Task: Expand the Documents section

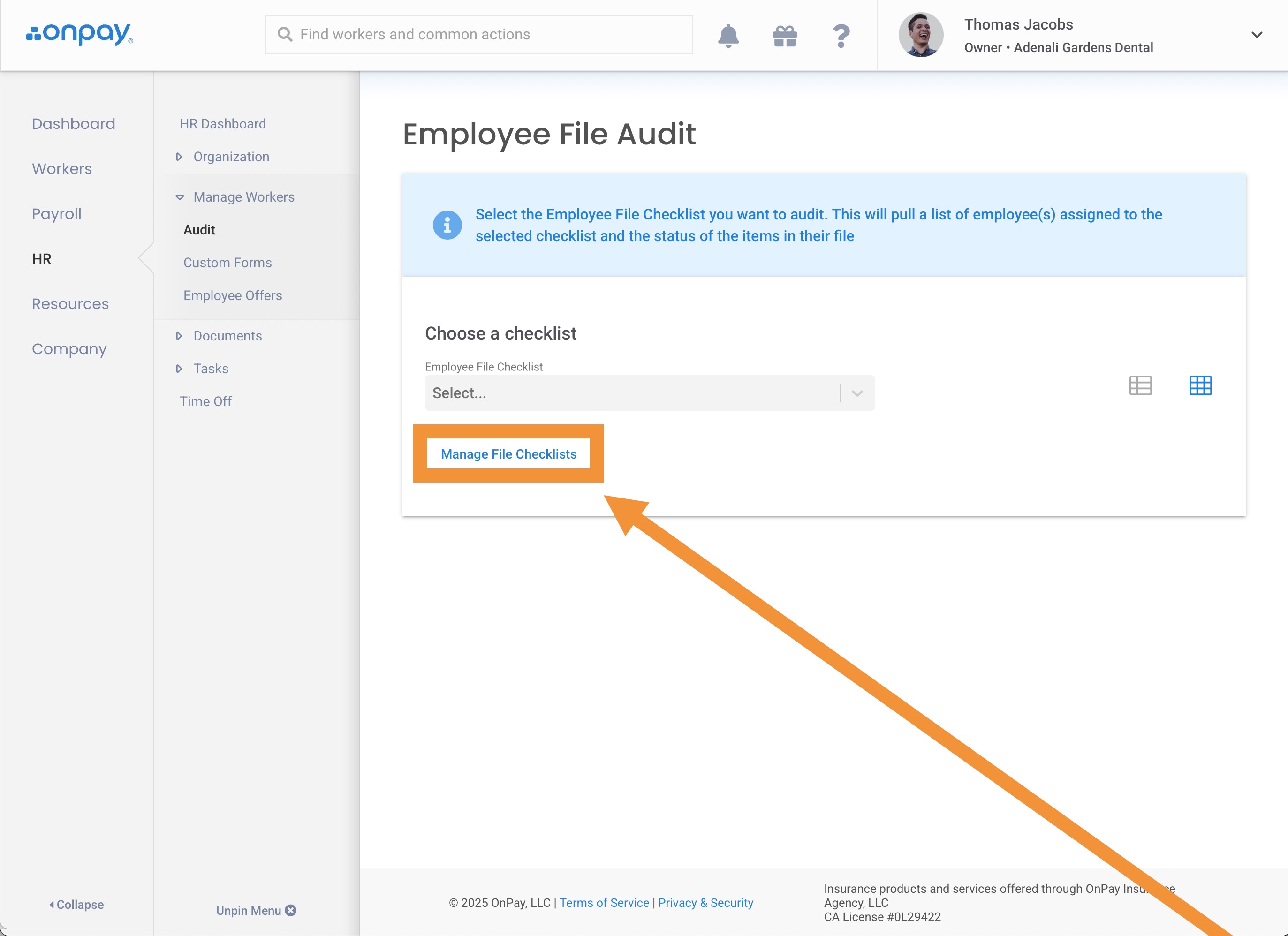Action: click(227, 335)
